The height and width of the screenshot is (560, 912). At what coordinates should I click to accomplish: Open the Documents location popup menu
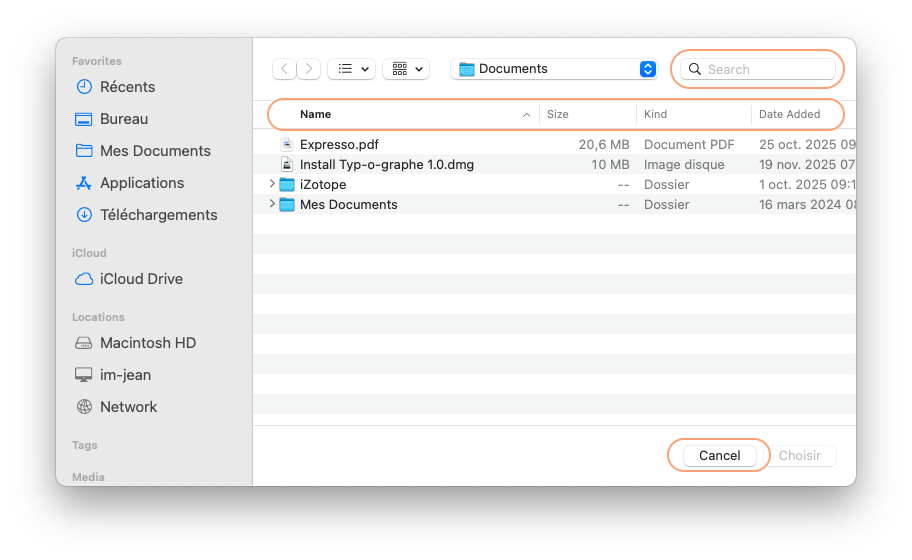tap(554, 69)
